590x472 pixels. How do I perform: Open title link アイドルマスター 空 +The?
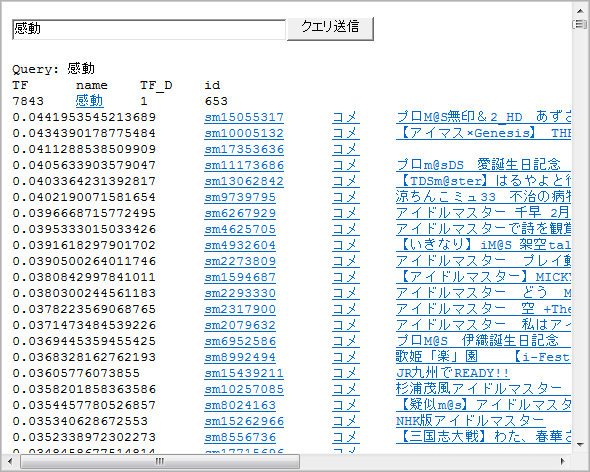tap(484, 309)
